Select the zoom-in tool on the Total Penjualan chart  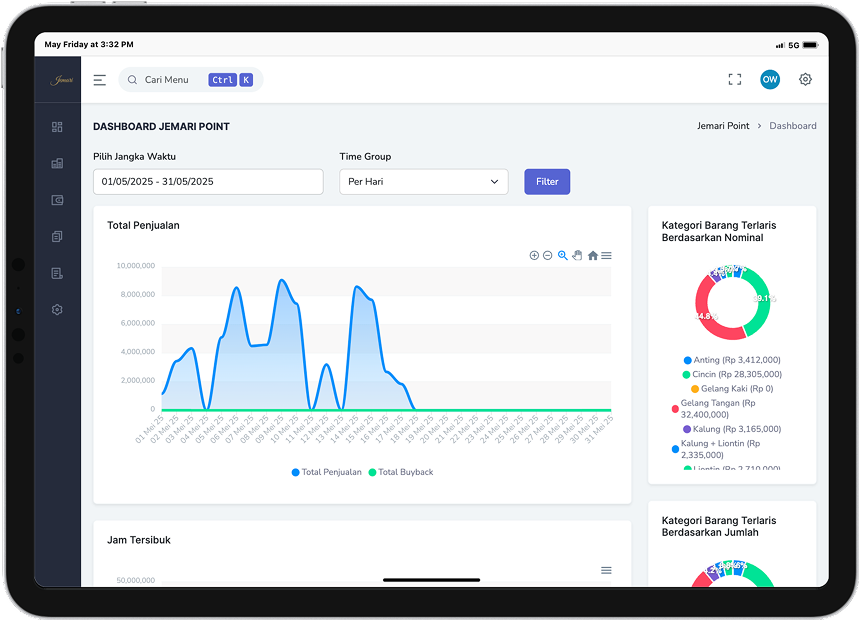click(534, 255)
